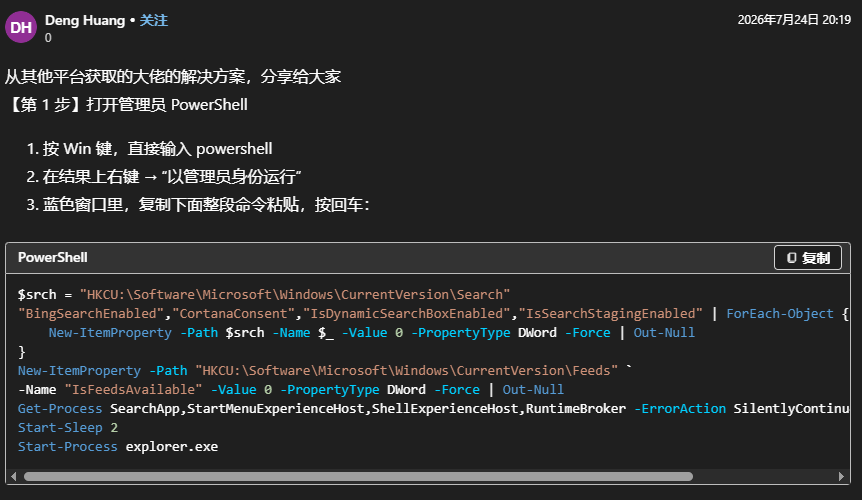
Task: Click the 复制 copy button
Action: 808,258
